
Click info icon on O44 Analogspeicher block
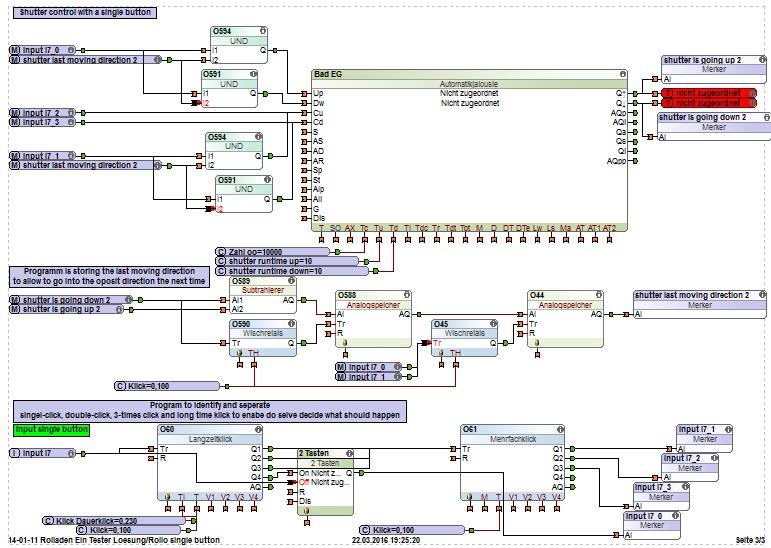tap(598, 295)
